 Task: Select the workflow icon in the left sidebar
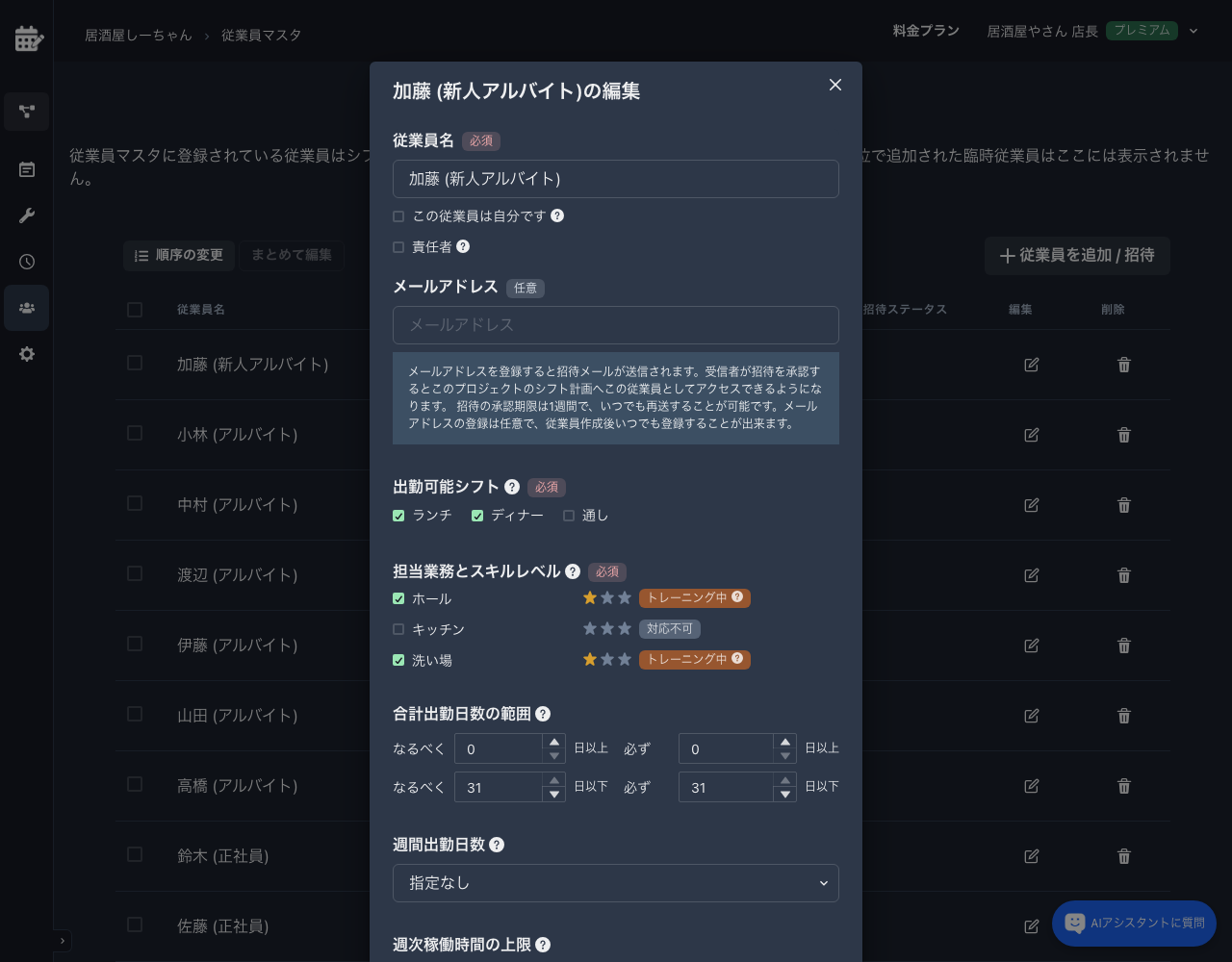pyautogui.click(x=26, y=112)
